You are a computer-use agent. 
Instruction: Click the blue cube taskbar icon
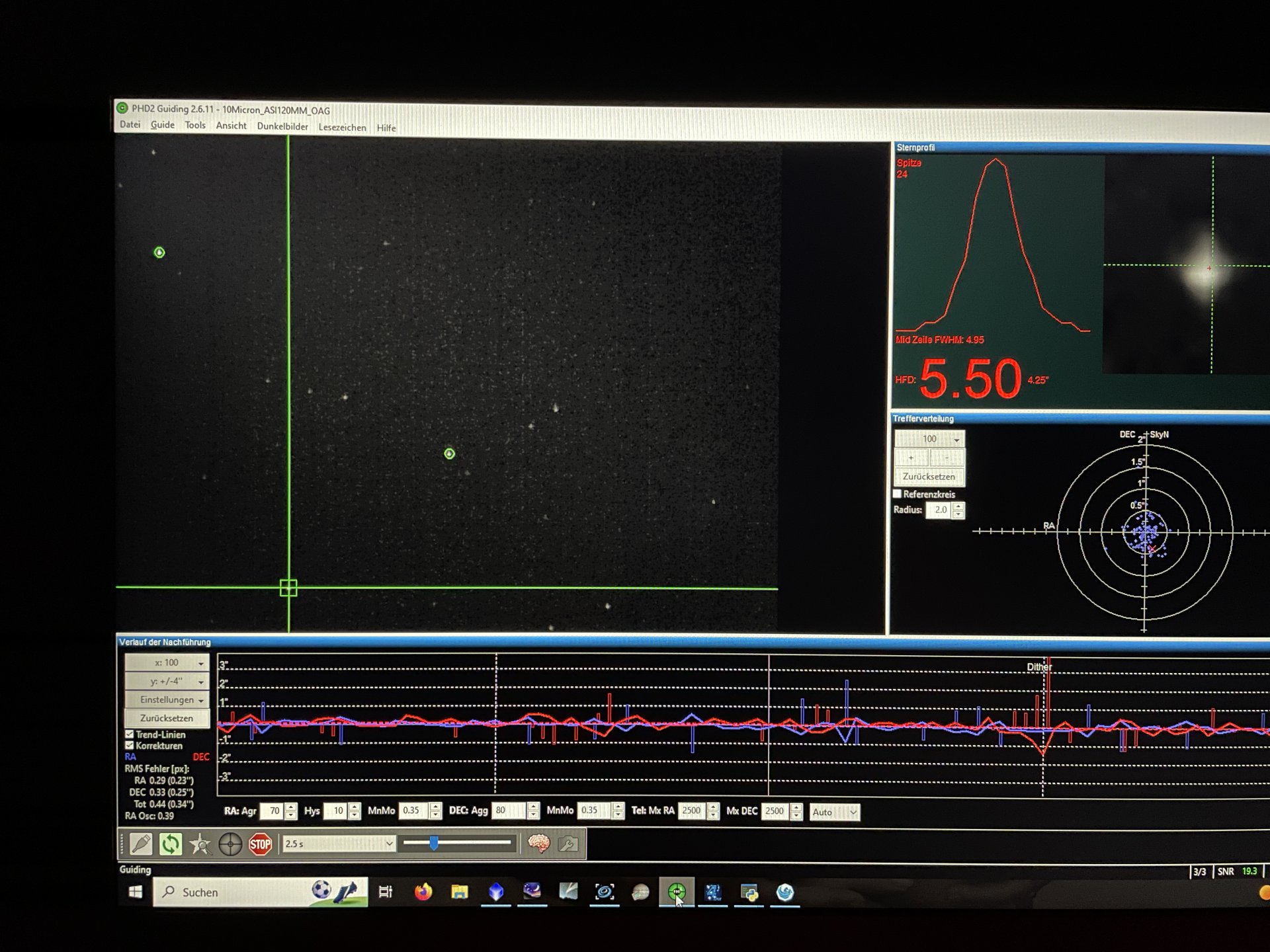(x=496, y=892)
